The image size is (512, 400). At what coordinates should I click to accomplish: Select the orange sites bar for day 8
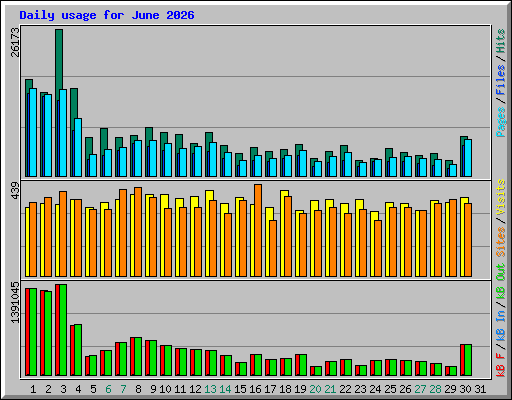point(138,232)
